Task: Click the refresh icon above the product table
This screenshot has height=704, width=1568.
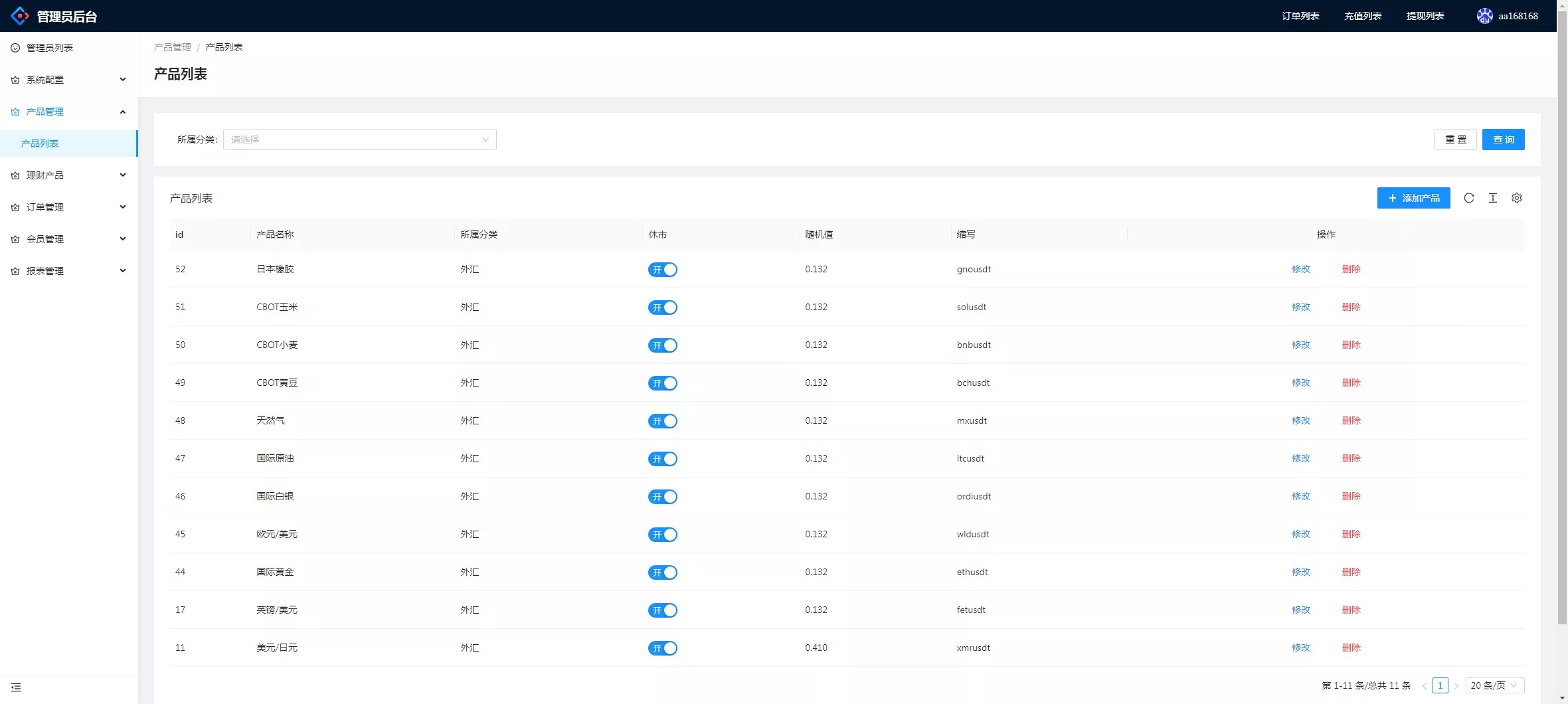Action: coord(1468,198)
